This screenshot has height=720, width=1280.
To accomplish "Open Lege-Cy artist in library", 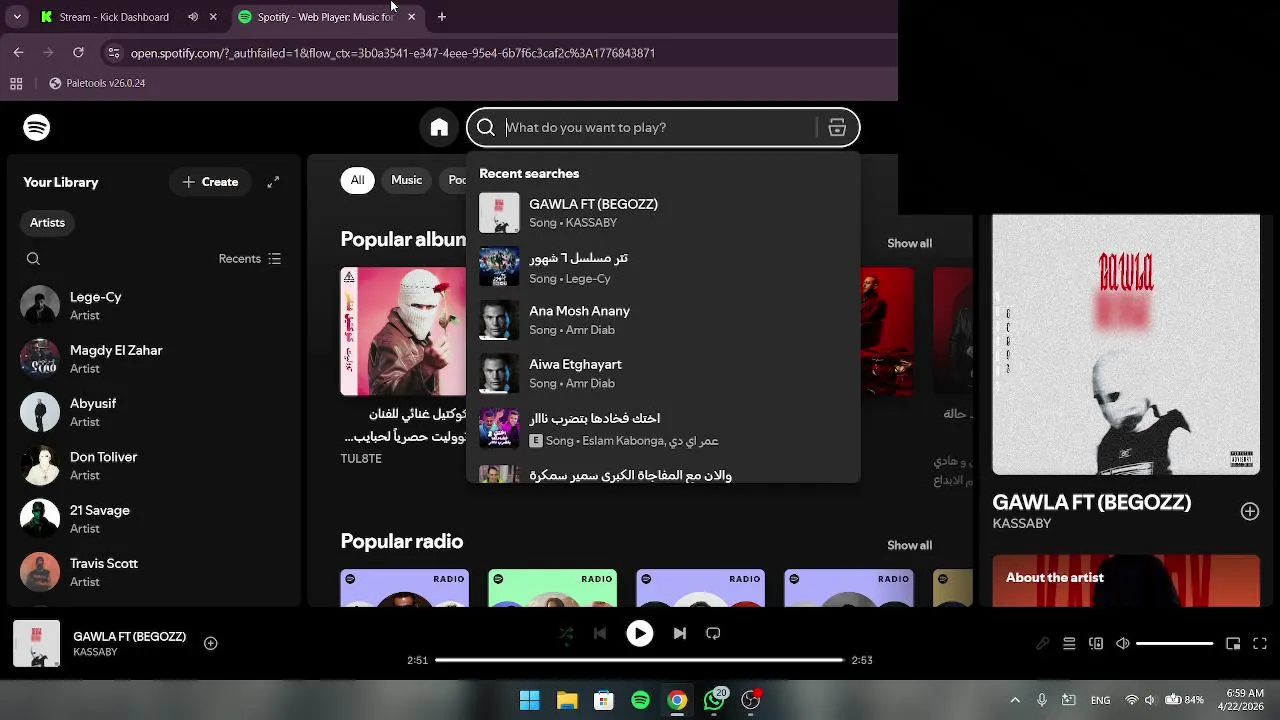I will 155,305.
